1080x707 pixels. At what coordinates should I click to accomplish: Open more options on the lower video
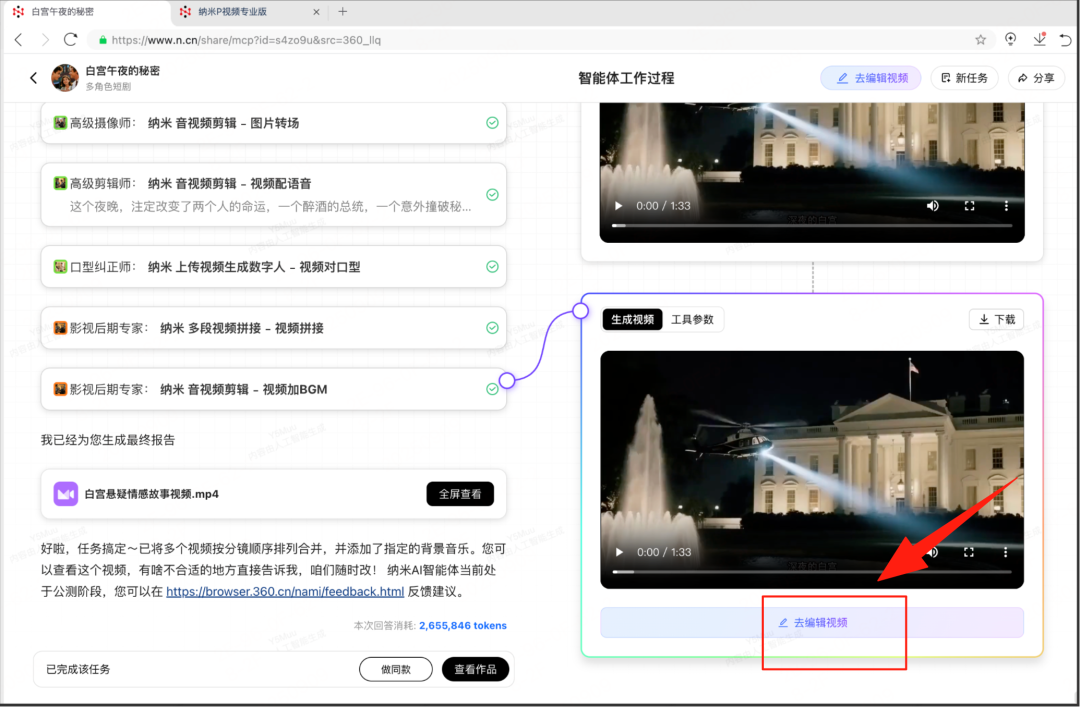click(1006, 552)
